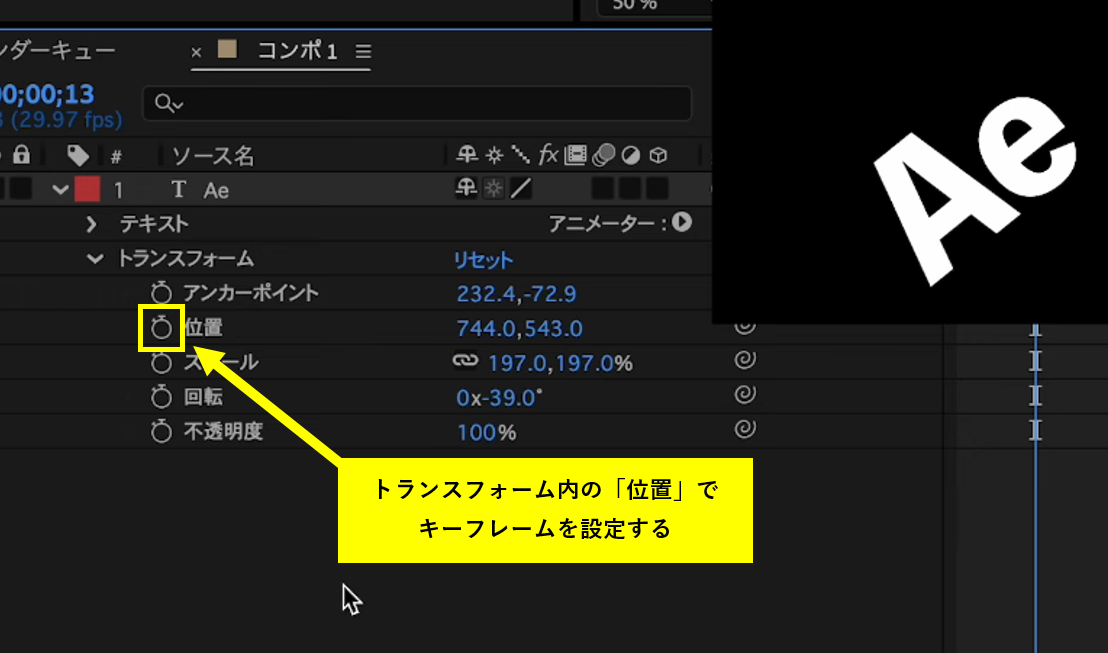Click the red layer color swatch
1108x653 pixels.
click(x=87, y=188)
